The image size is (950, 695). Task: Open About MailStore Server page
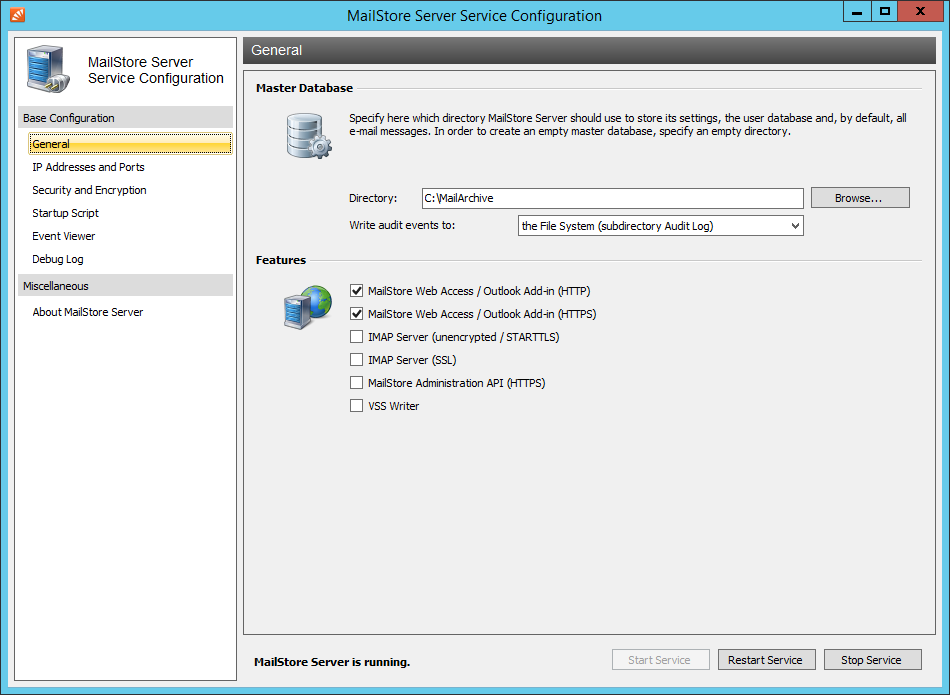coord(88,312)
